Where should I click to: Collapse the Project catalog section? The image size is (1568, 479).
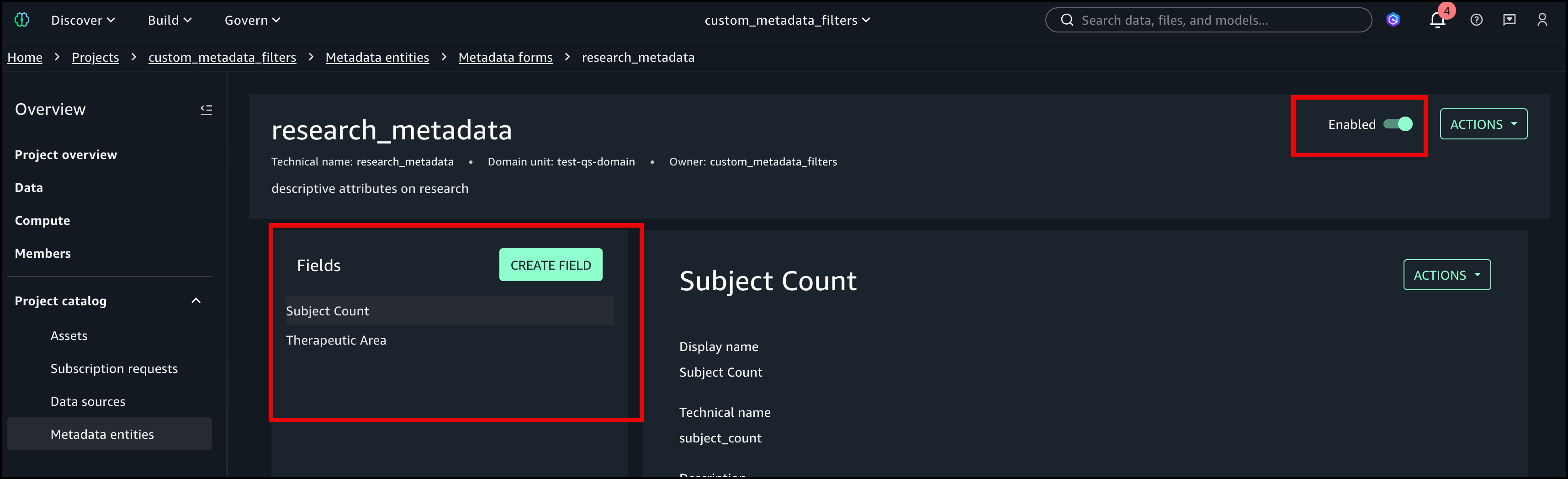196,301
